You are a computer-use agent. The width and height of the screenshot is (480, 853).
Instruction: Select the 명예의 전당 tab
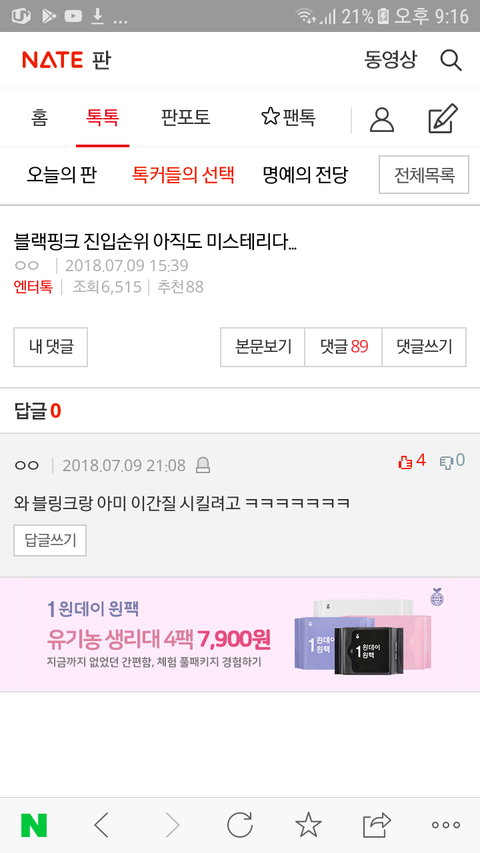tap(305, 175)
